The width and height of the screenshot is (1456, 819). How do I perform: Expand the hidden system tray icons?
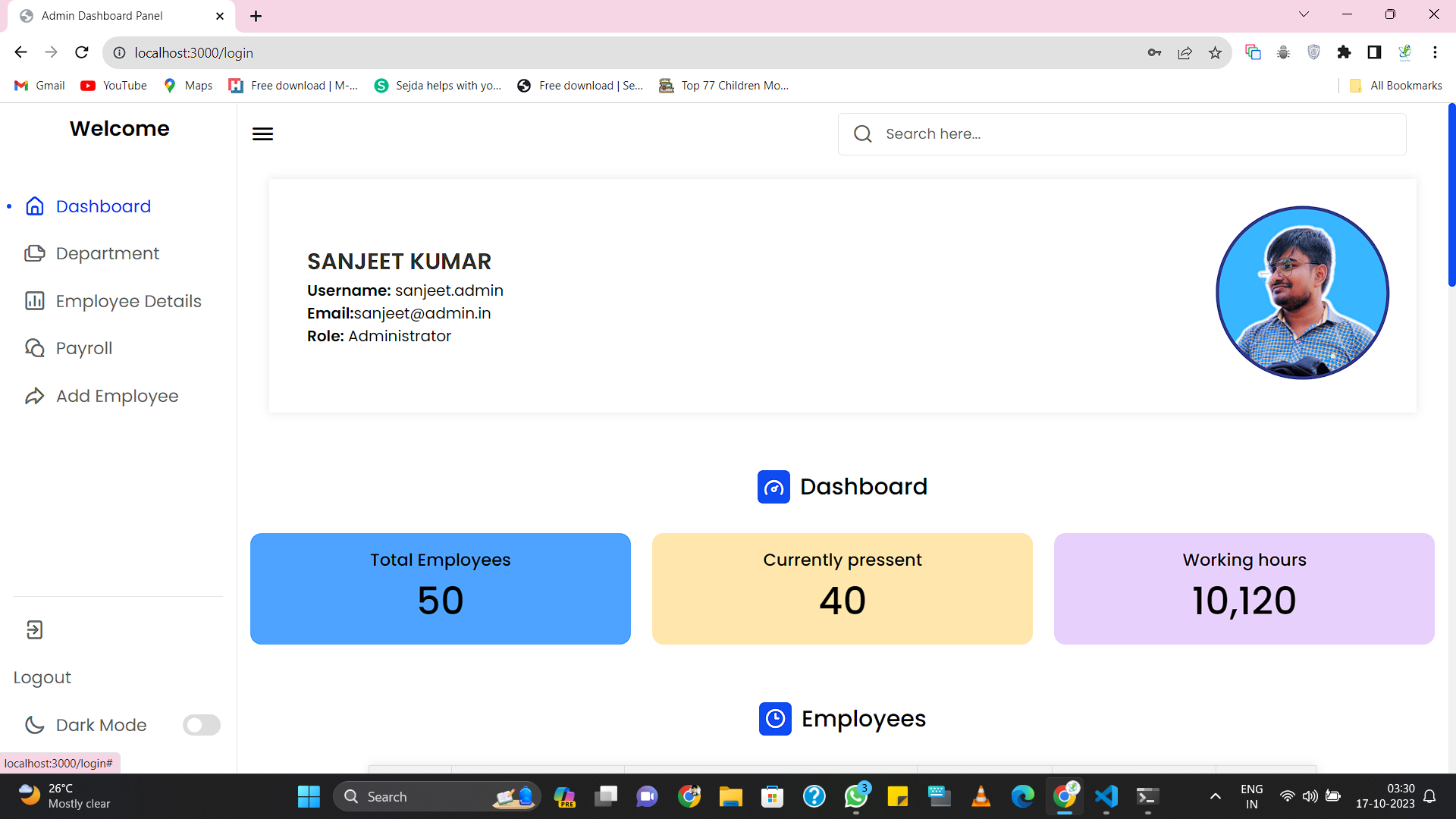pyautogui.click(x=1215, y=796)
